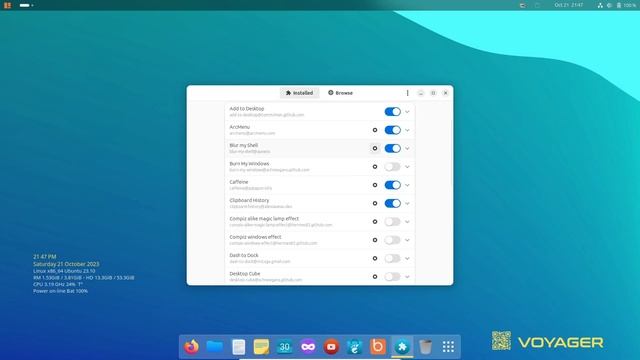Click the network icon in the top panel
The image size is (640, 360).
pyautogui.click(x=600, y=5)
